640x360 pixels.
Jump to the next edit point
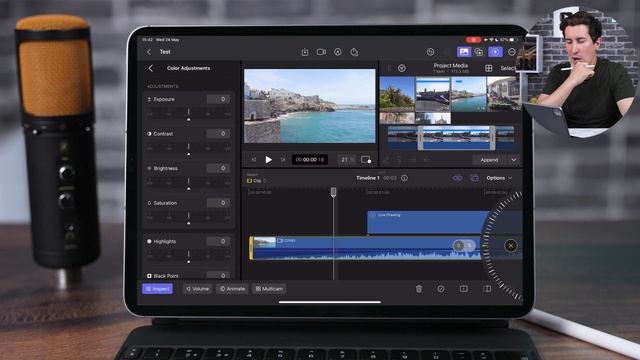click(x=283, y=160)
